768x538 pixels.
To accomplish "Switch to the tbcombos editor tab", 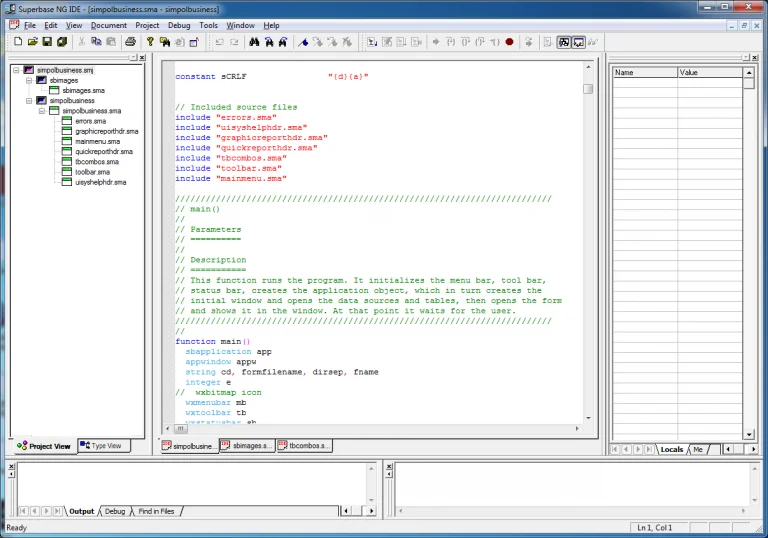I will (305, 446).
